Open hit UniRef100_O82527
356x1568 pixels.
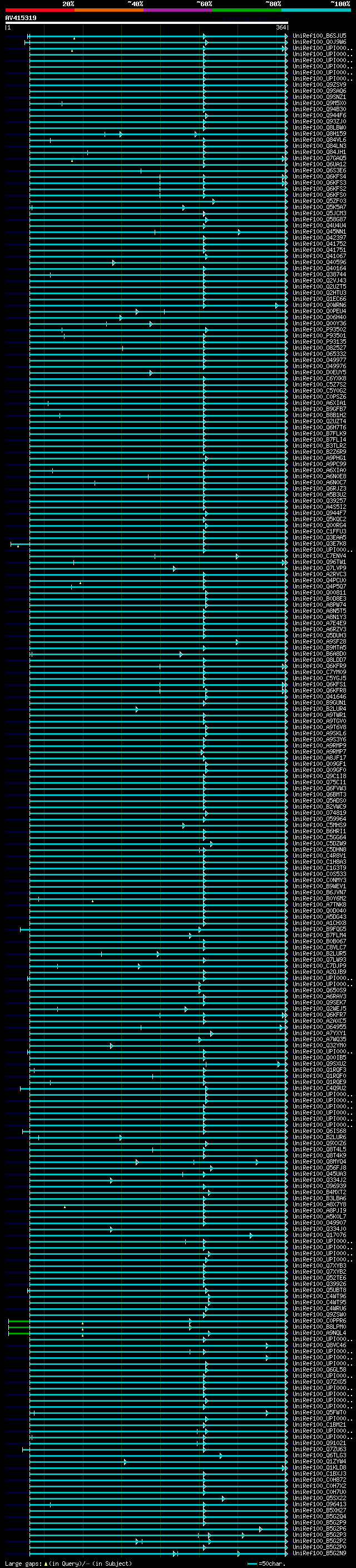click(319, 348)
